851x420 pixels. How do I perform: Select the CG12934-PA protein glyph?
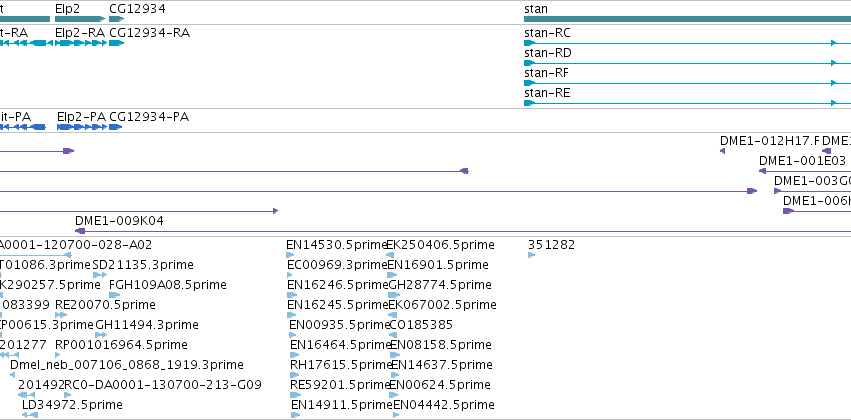point(116,127)
